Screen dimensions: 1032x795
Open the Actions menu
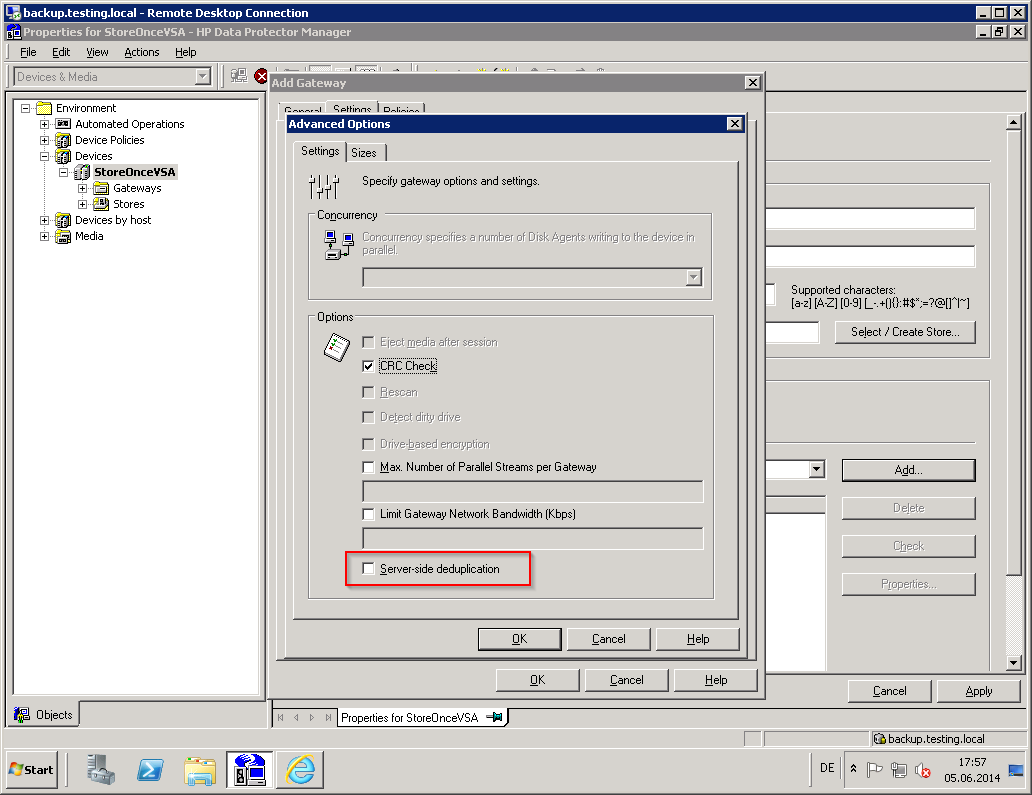tap(142, 52)
